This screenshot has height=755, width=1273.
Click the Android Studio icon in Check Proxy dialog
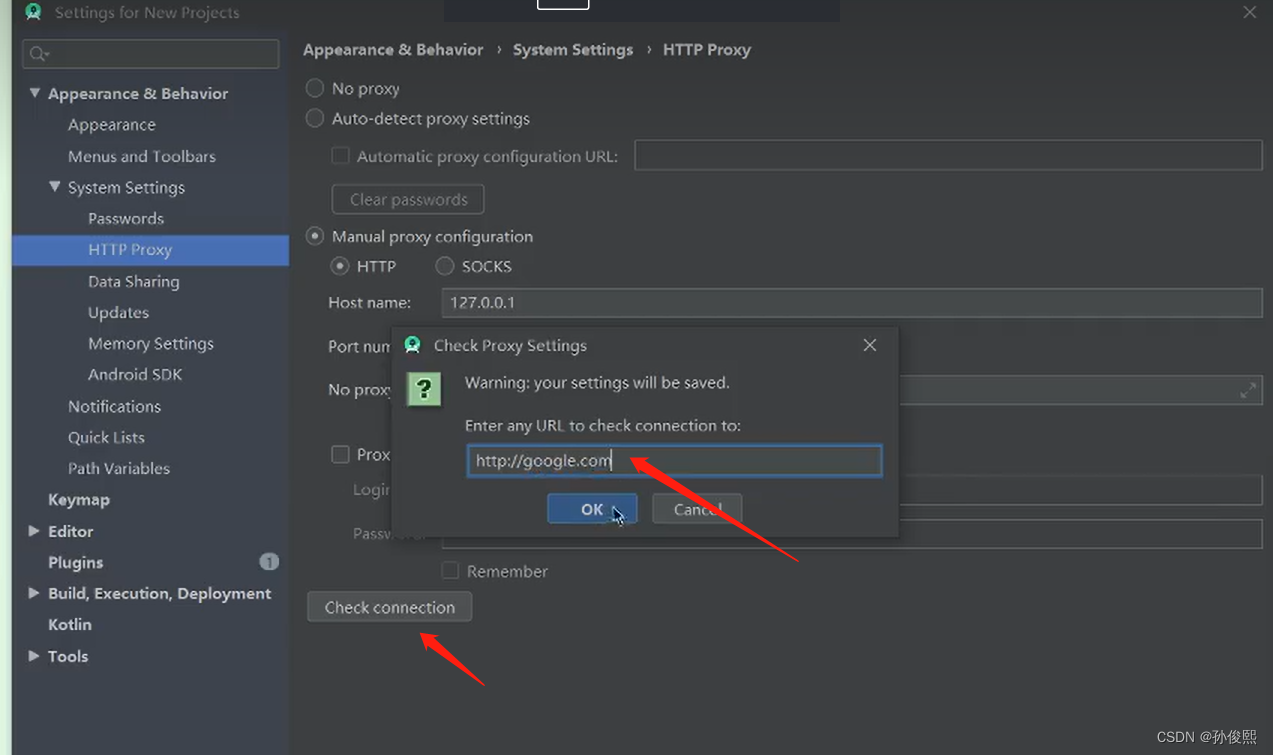click(412, 345)
